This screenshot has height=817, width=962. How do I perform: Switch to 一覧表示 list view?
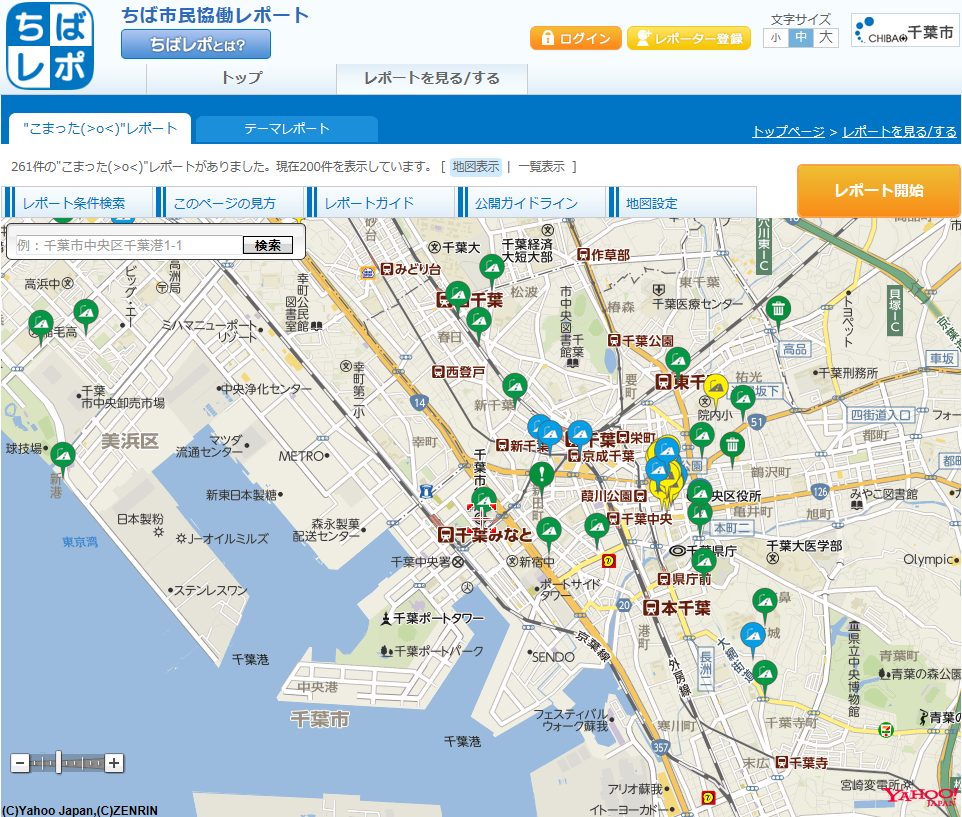pyautogui.click(x=541, y=167)
